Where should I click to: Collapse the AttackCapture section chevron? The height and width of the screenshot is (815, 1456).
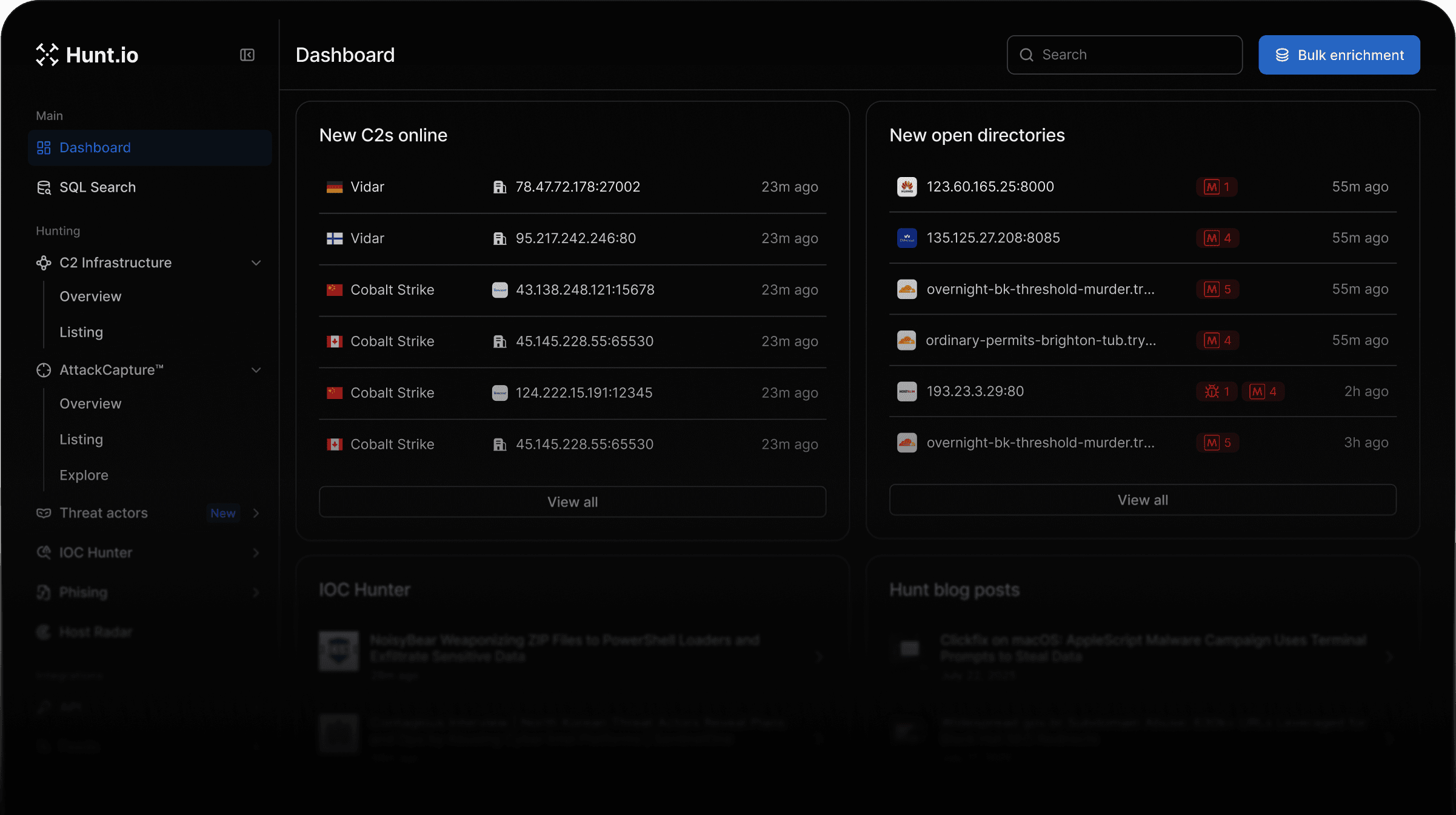256,370
